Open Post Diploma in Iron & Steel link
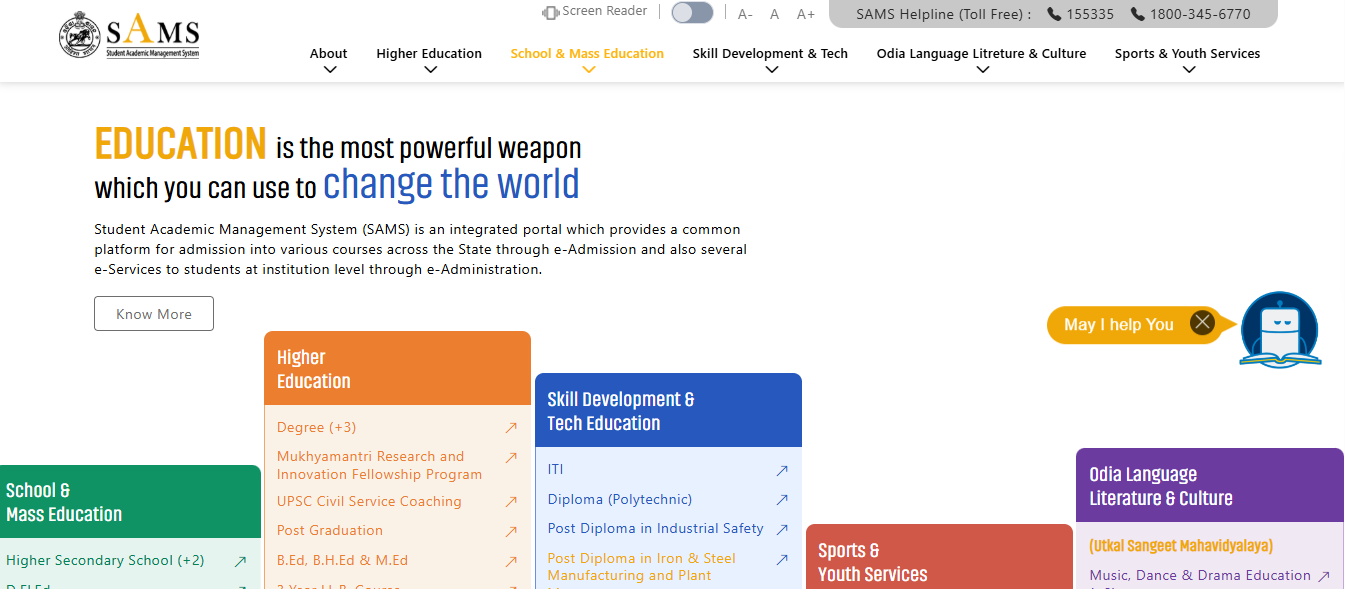The image size is (1345, 589). click(642, 567)
